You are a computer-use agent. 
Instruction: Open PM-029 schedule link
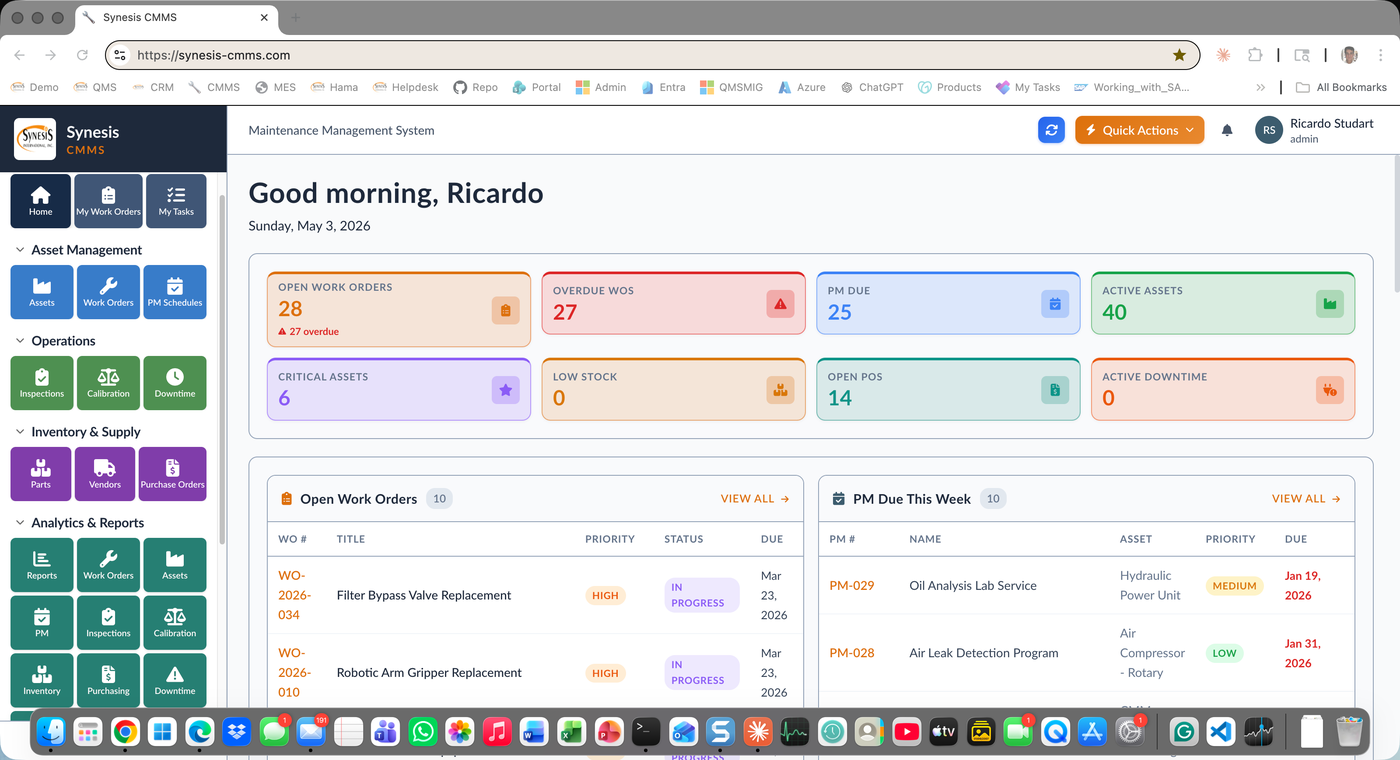(852, 585)
